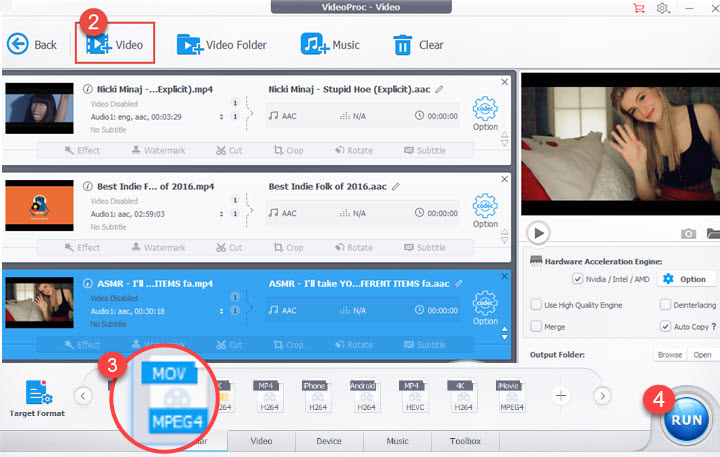
Task: Open the output folder
Action: pyautogui.click(x=703, y=355)
